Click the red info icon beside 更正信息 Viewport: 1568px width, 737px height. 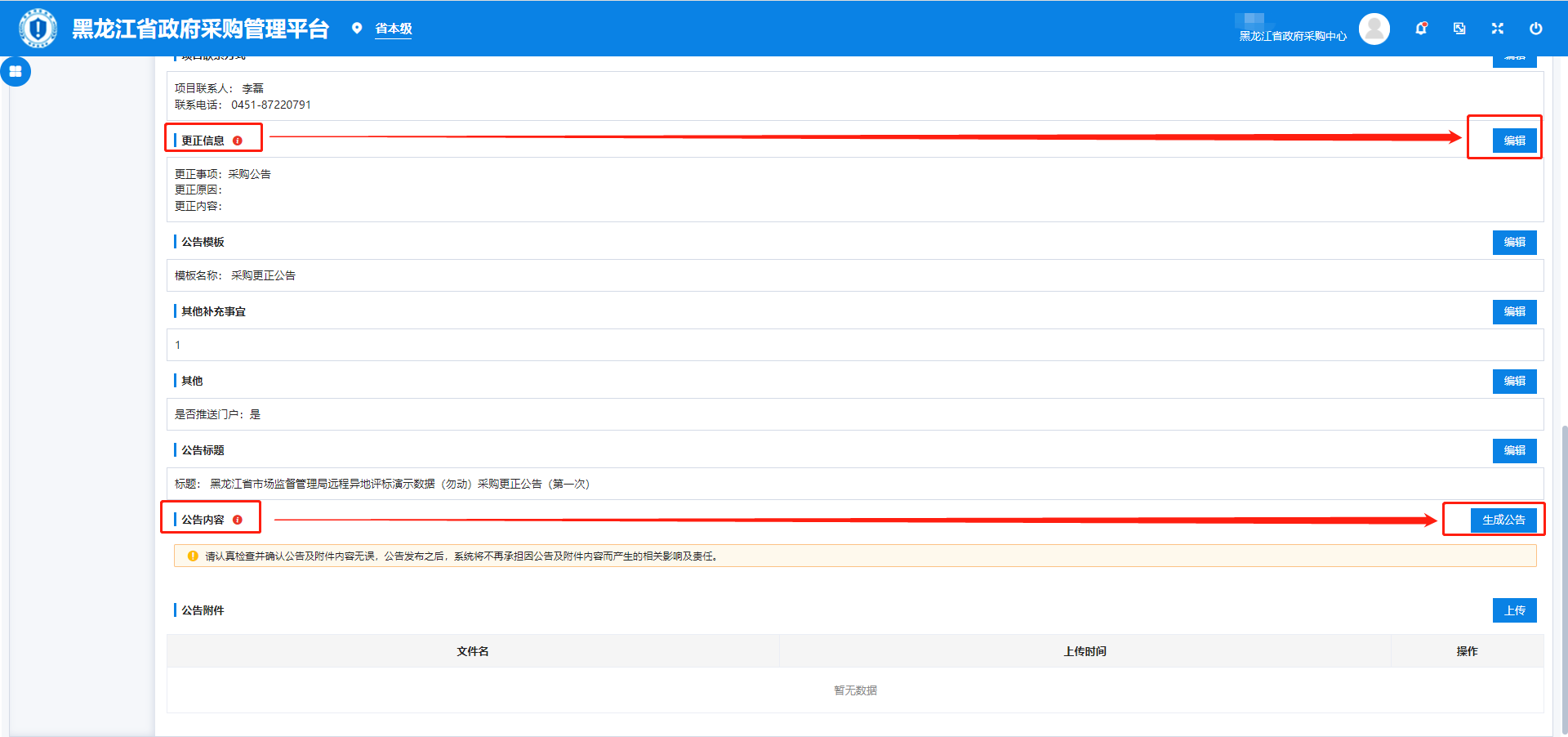click(238, 141)
